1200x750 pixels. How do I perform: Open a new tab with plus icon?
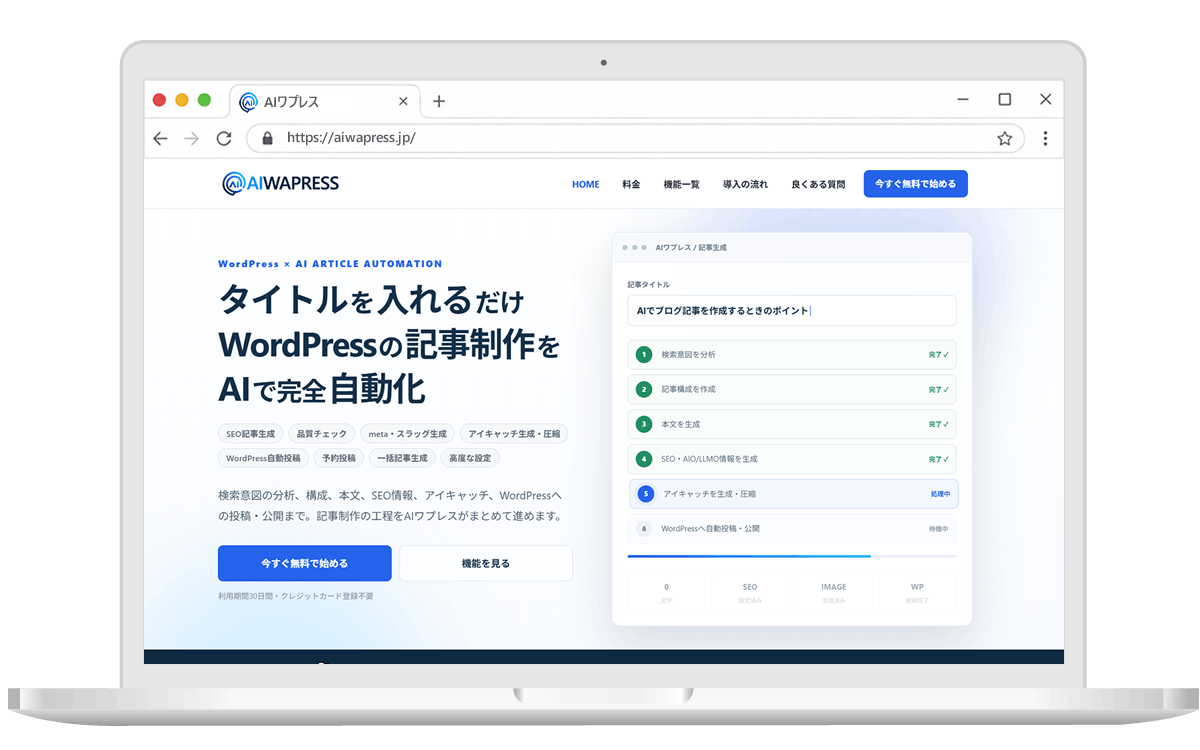pos(438,101)
